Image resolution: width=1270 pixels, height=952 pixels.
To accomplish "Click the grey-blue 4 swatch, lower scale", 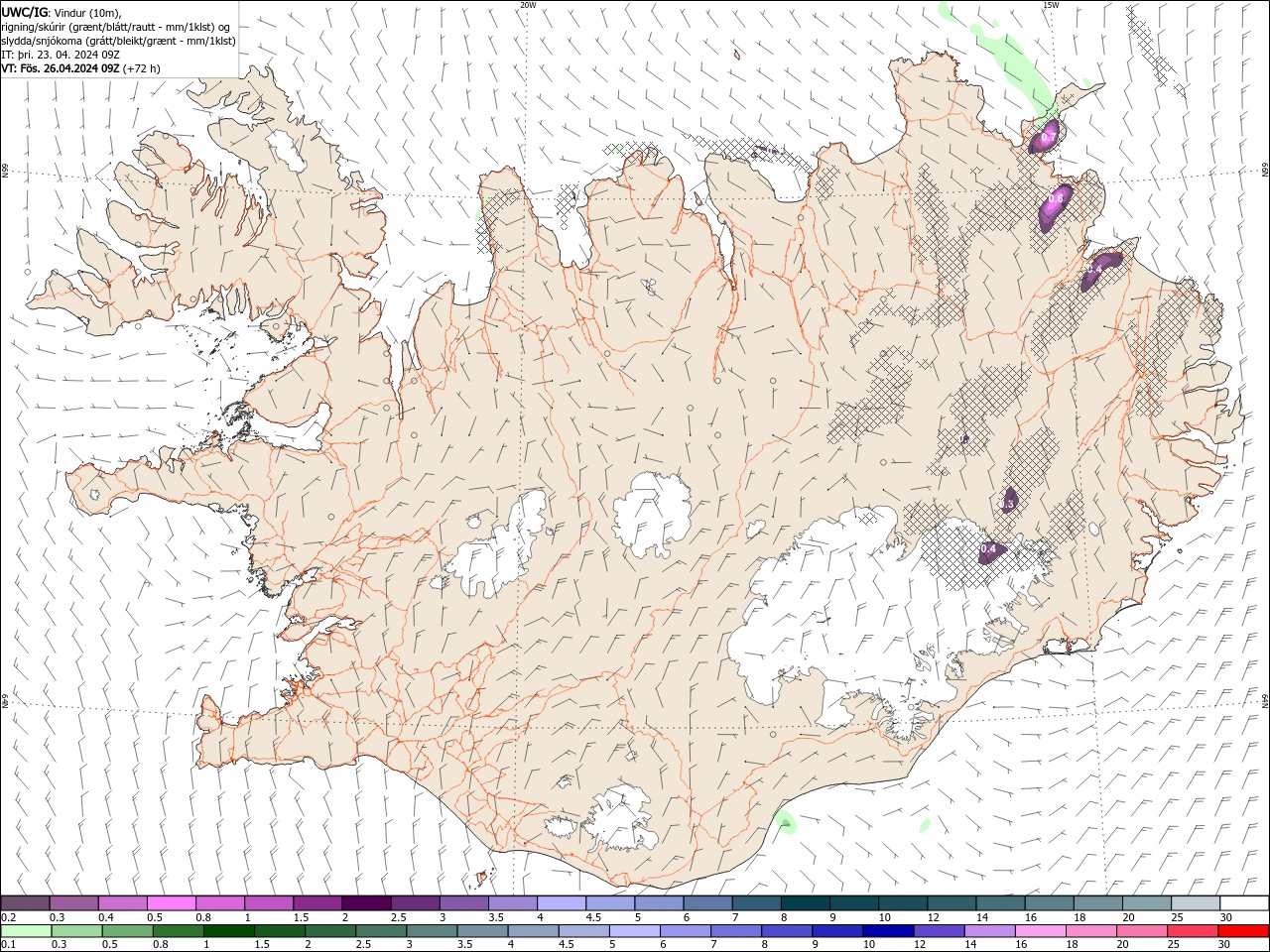I will [x=533, y=931].
